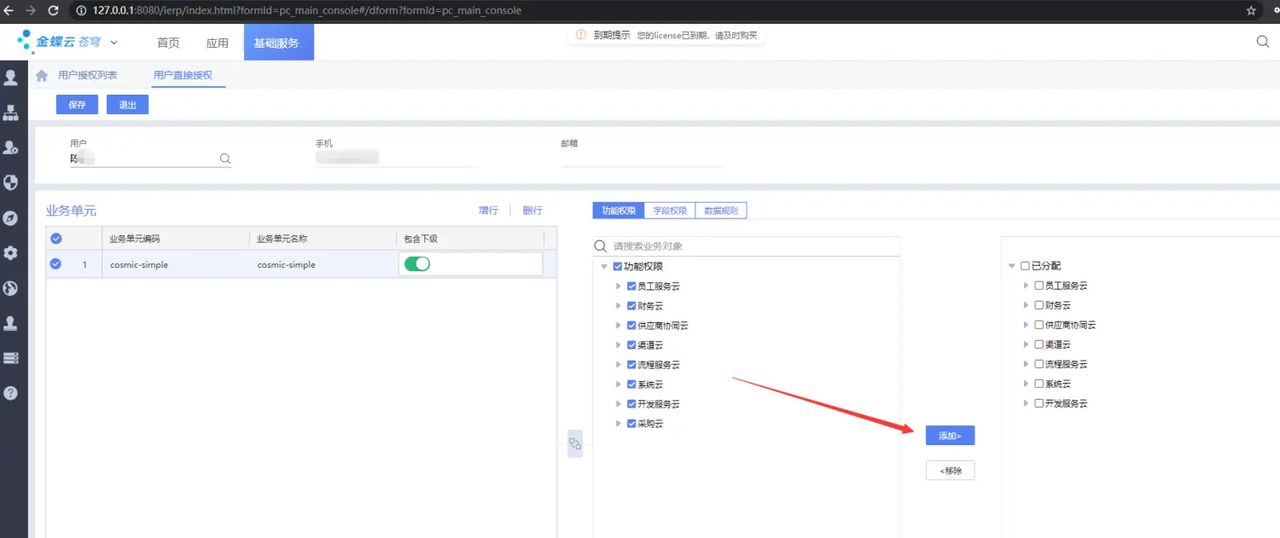1280x538 pixels.
Task: Open the 应用 top menu
Action: coord(217,43)
